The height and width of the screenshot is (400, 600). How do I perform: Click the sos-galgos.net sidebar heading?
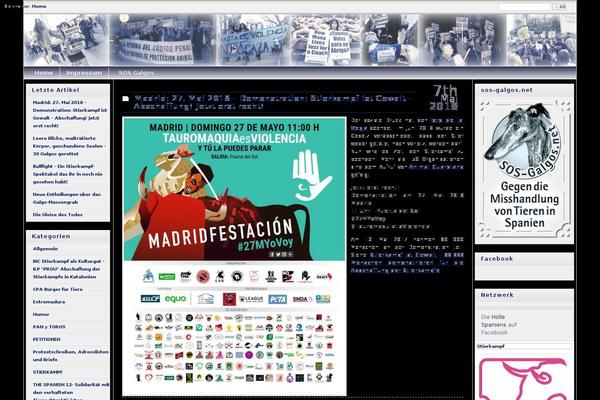click(x=507, y=90)
